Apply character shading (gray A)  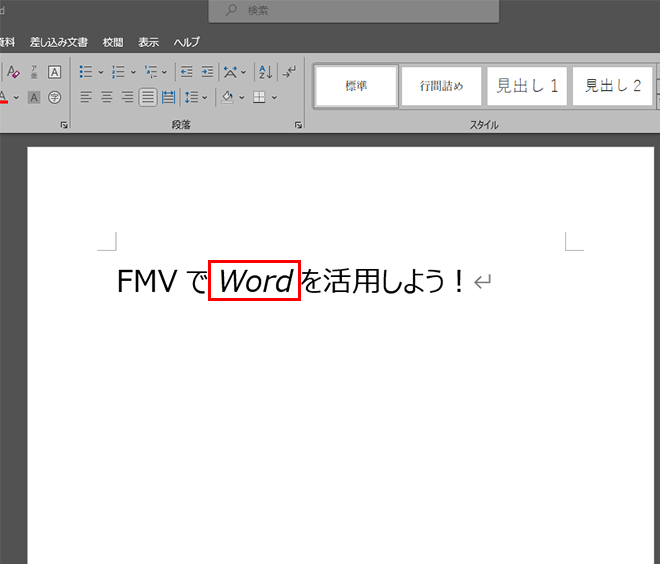click(x=34, y=98)
